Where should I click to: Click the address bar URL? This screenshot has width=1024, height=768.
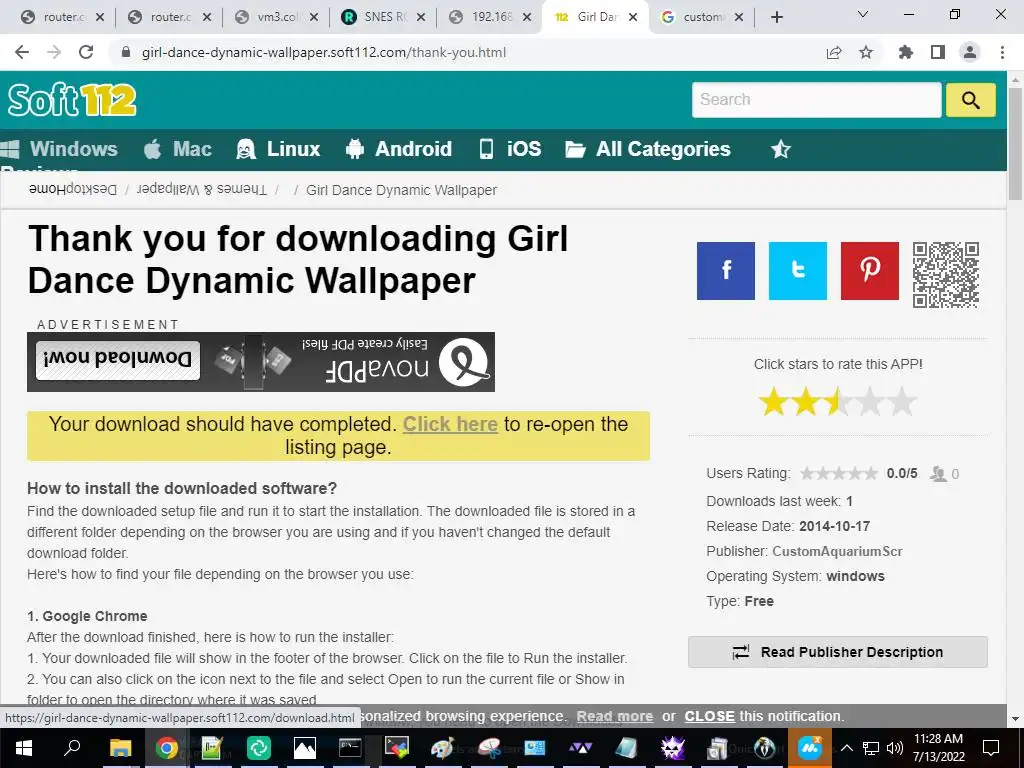click(324, 52)
